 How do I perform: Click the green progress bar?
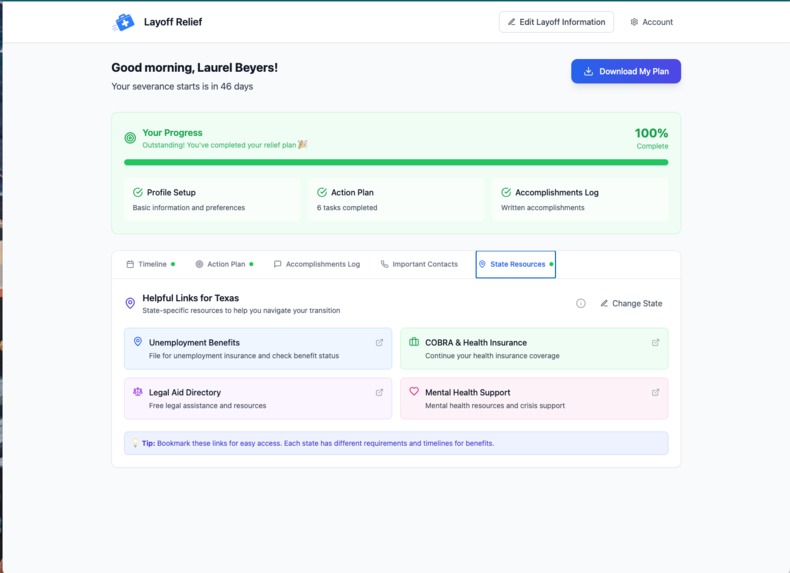coord(396,162)
